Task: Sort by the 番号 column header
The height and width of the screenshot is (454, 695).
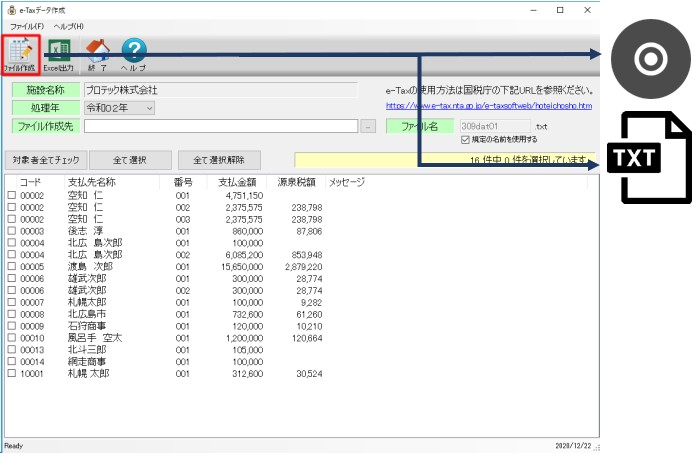Action: [183, 182]
